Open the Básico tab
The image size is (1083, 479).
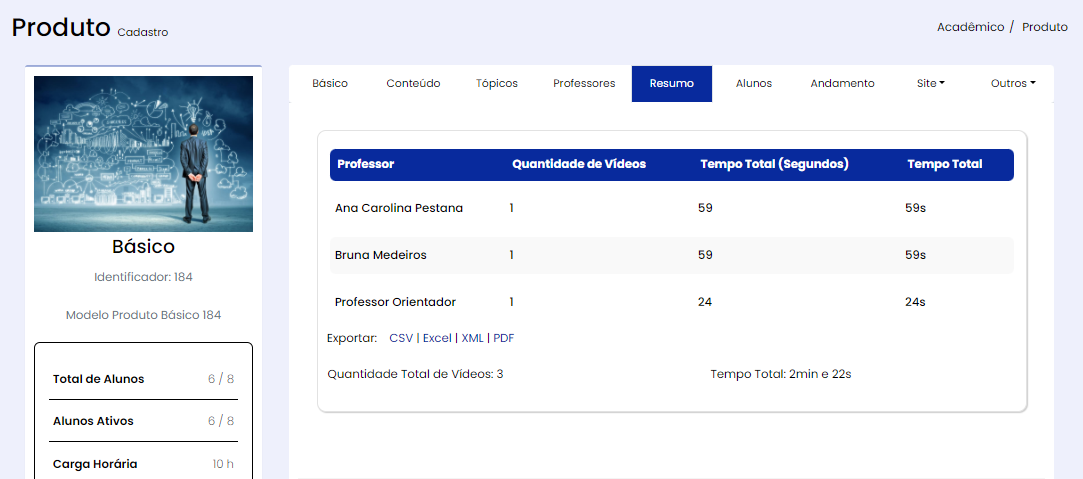point(330,84)
